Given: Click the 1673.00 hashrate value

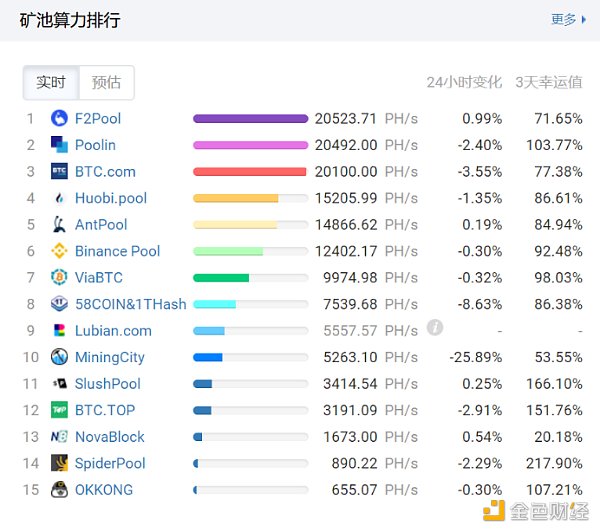Looking at the screenshot, I should [350, 437].
